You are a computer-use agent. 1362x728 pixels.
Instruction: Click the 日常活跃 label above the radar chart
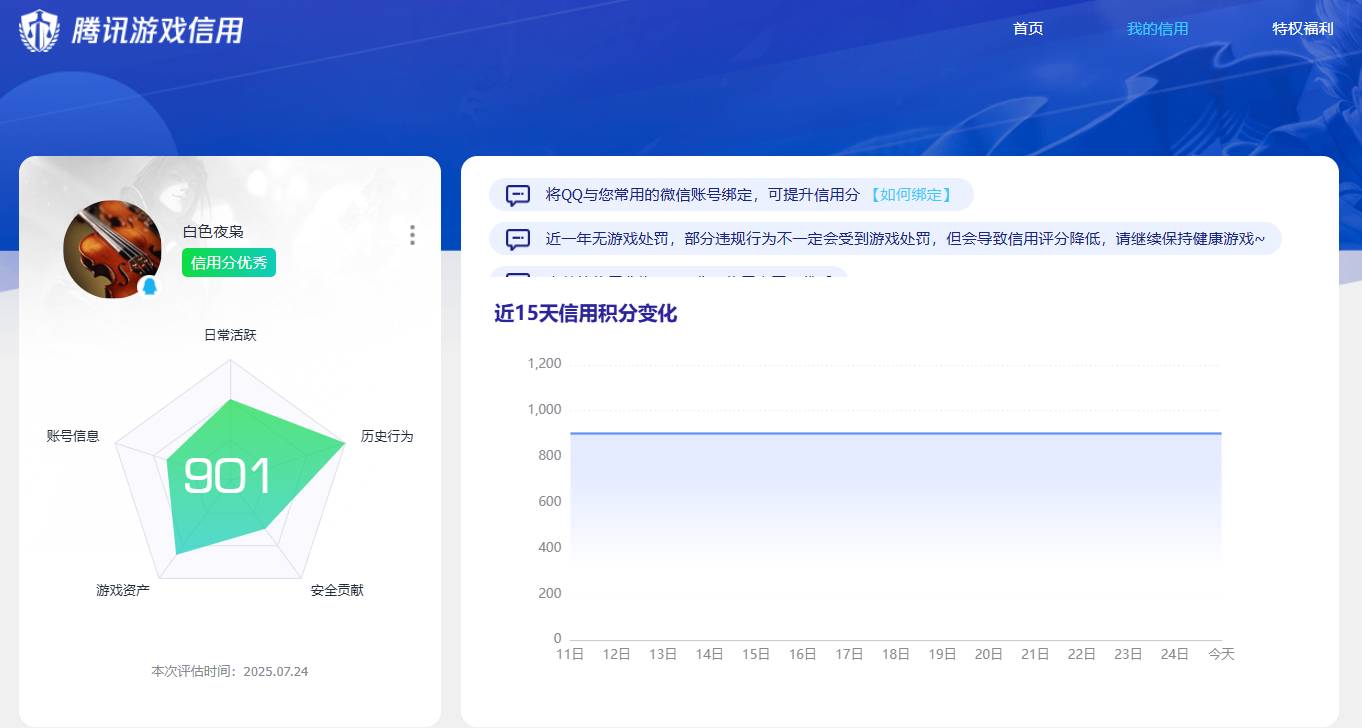coord(228,335)
